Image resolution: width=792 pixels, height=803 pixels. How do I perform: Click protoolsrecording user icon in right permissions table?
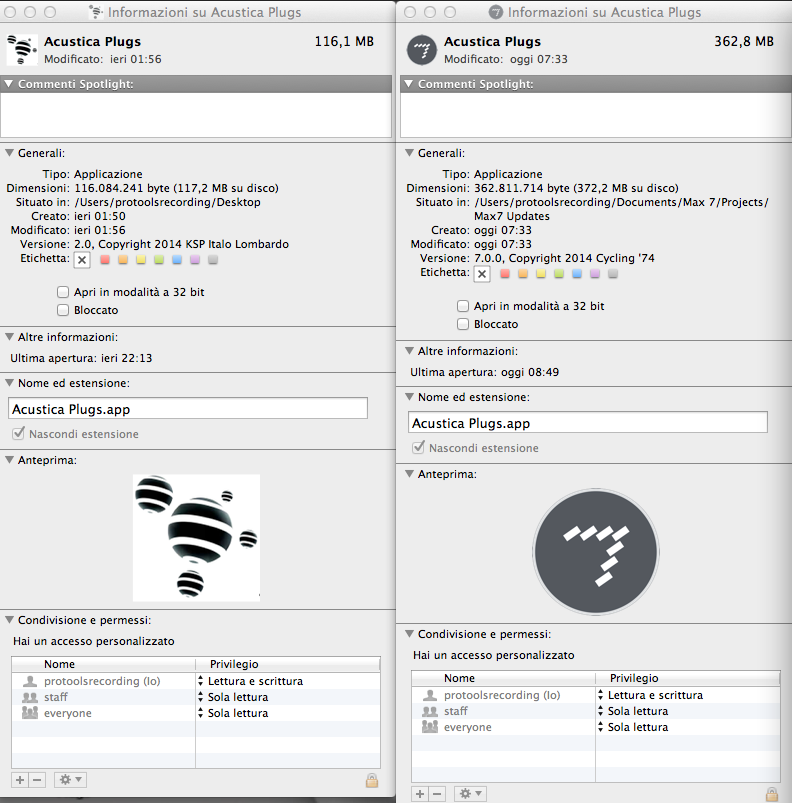(430, 695)
